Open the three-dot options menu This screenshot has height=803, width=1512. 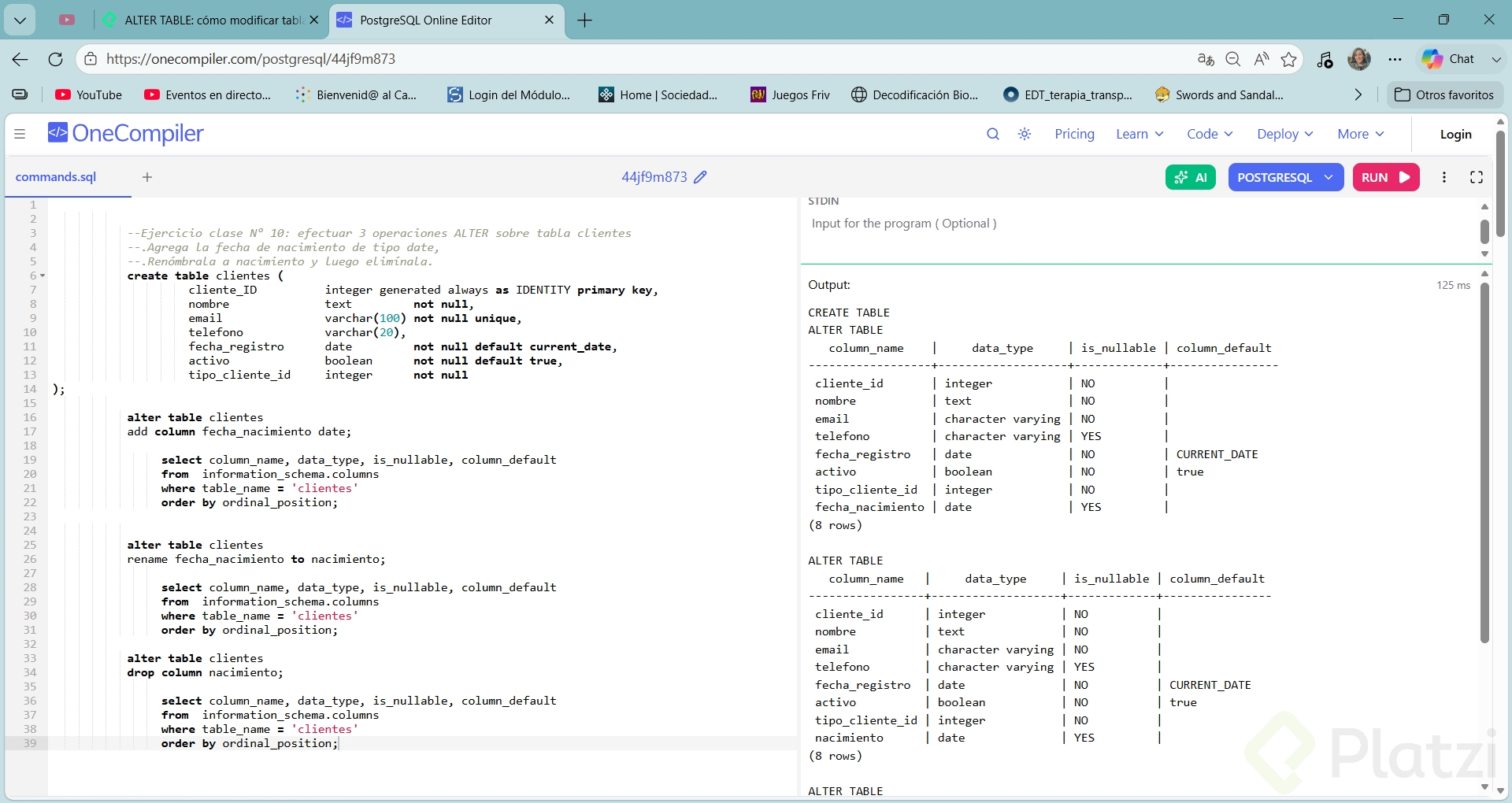click(x=1444, y=177)
